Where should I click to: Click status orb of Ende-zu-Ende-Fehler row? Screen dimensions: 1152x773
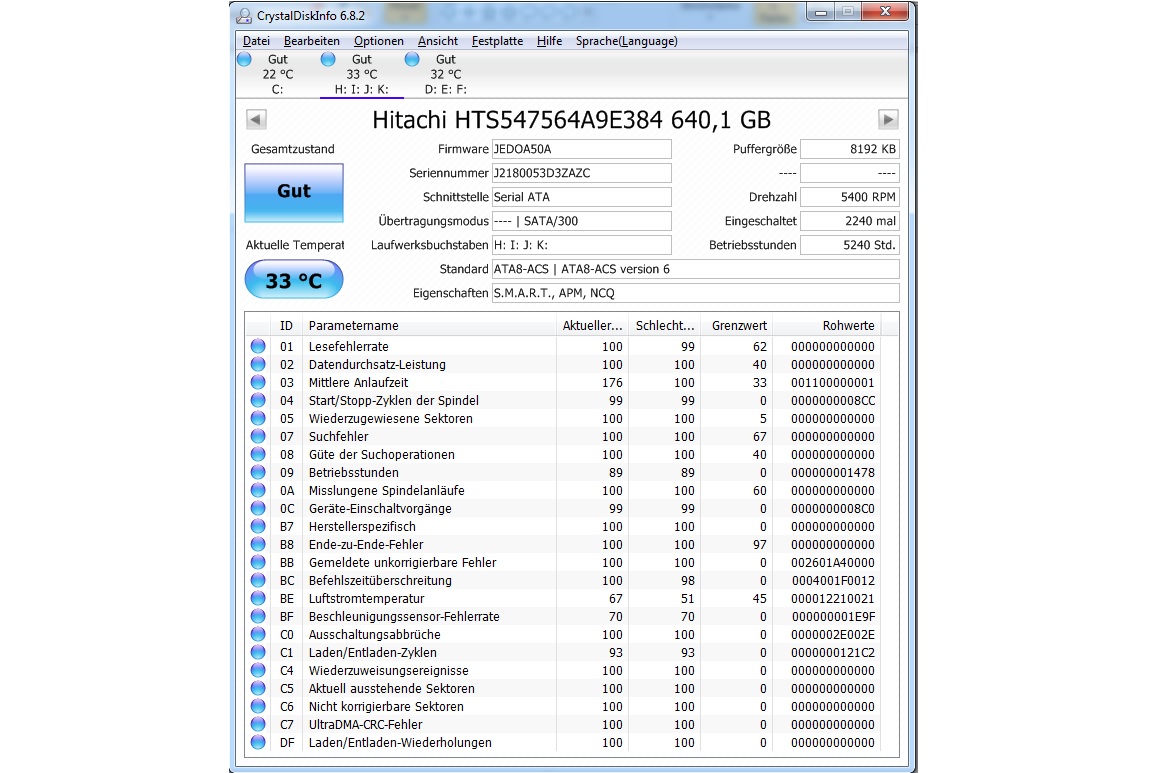coord(258,544)
